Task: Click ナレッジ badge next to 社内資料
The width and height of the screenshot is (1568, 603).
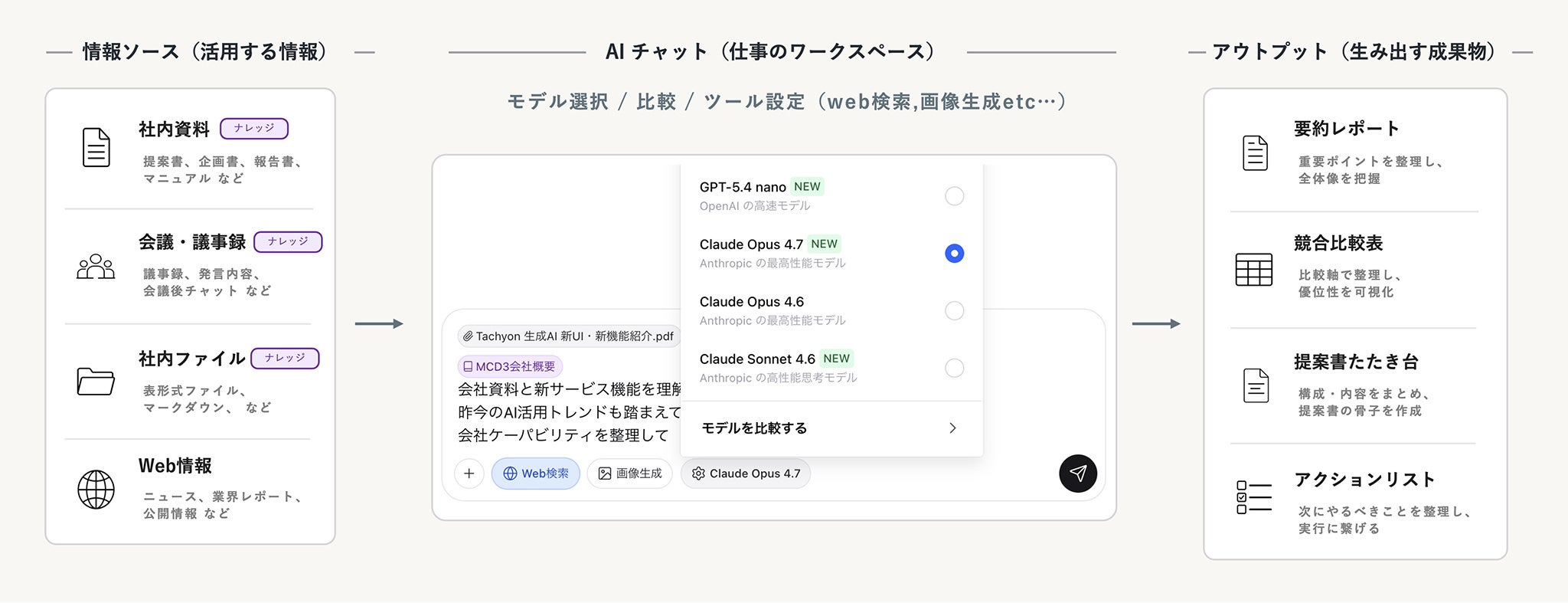Action: [x=254, y=129]
